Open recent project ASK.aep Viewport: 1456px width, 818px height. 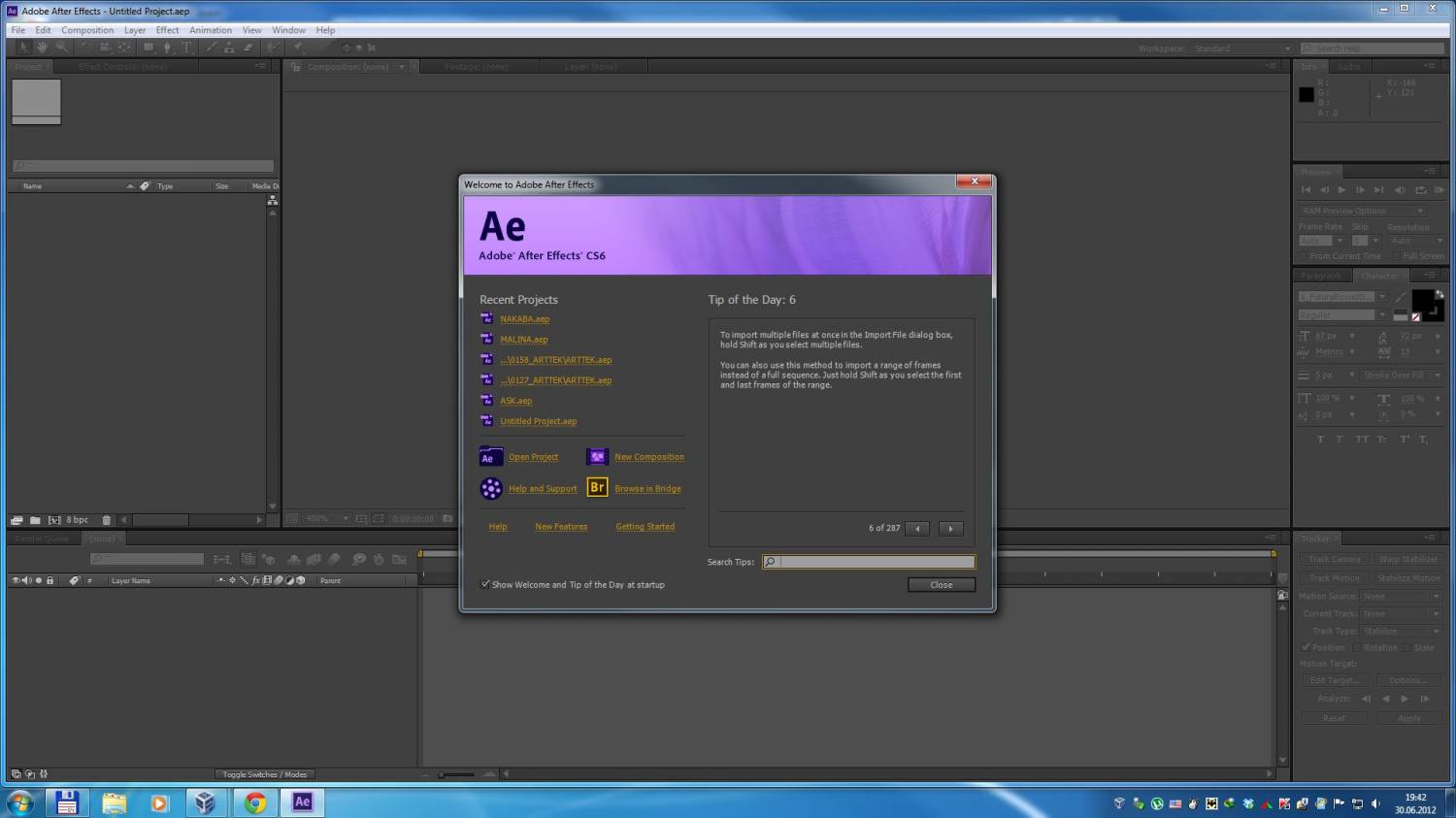(x=516, y=401)
